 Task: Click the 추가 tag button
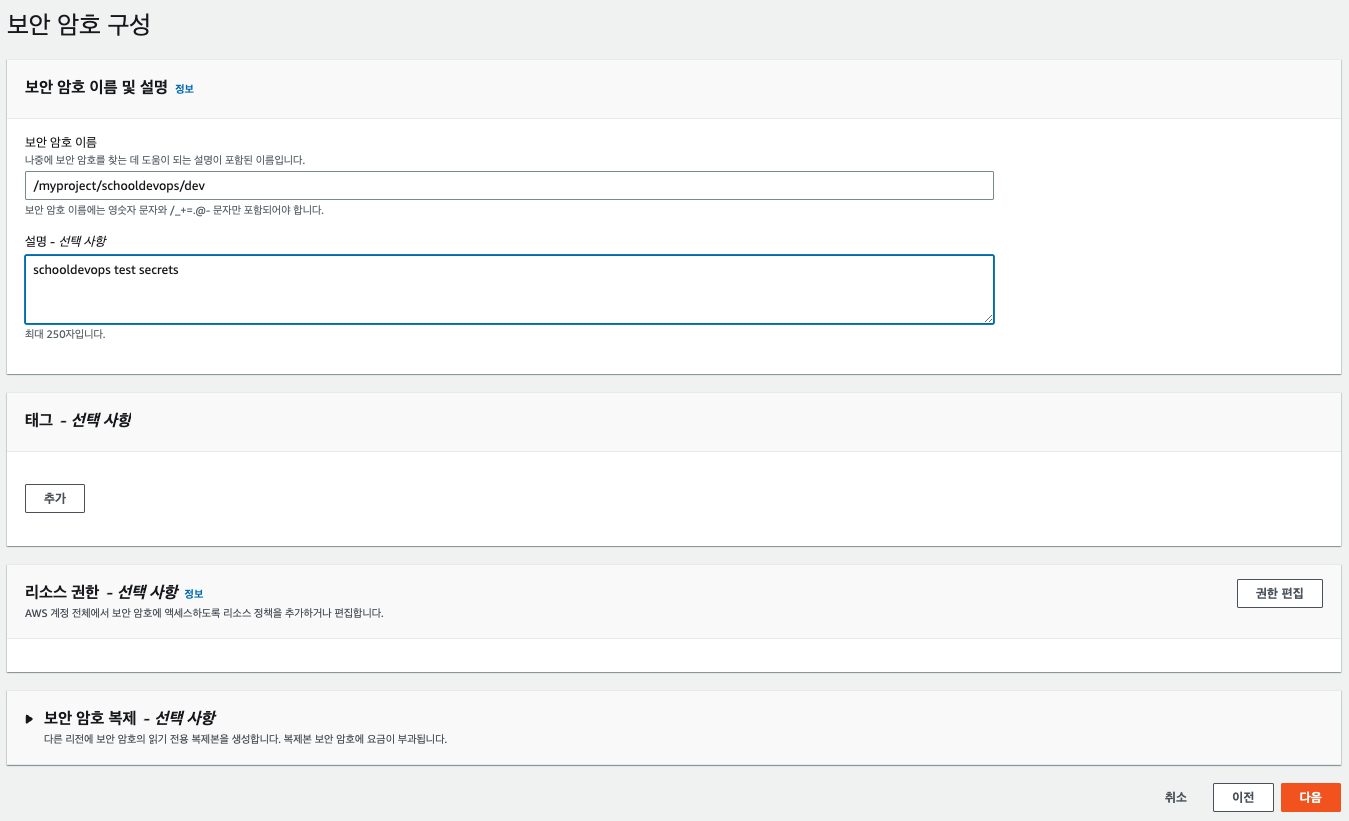tap(55, 498)
